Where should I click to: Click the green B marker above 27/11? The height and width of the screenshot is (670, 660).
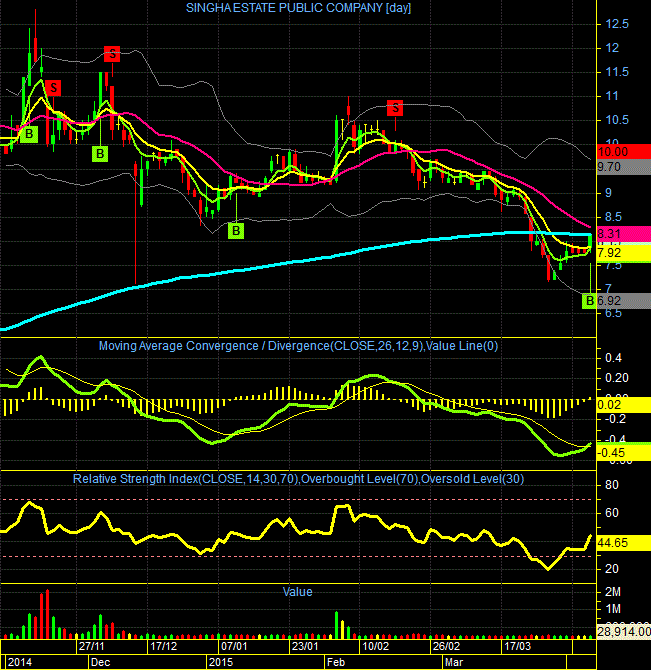(x=100, y=153)
